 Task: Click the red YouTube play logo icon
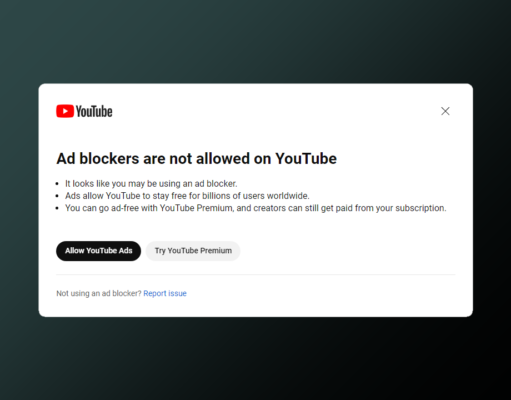(x=65, y=111)
